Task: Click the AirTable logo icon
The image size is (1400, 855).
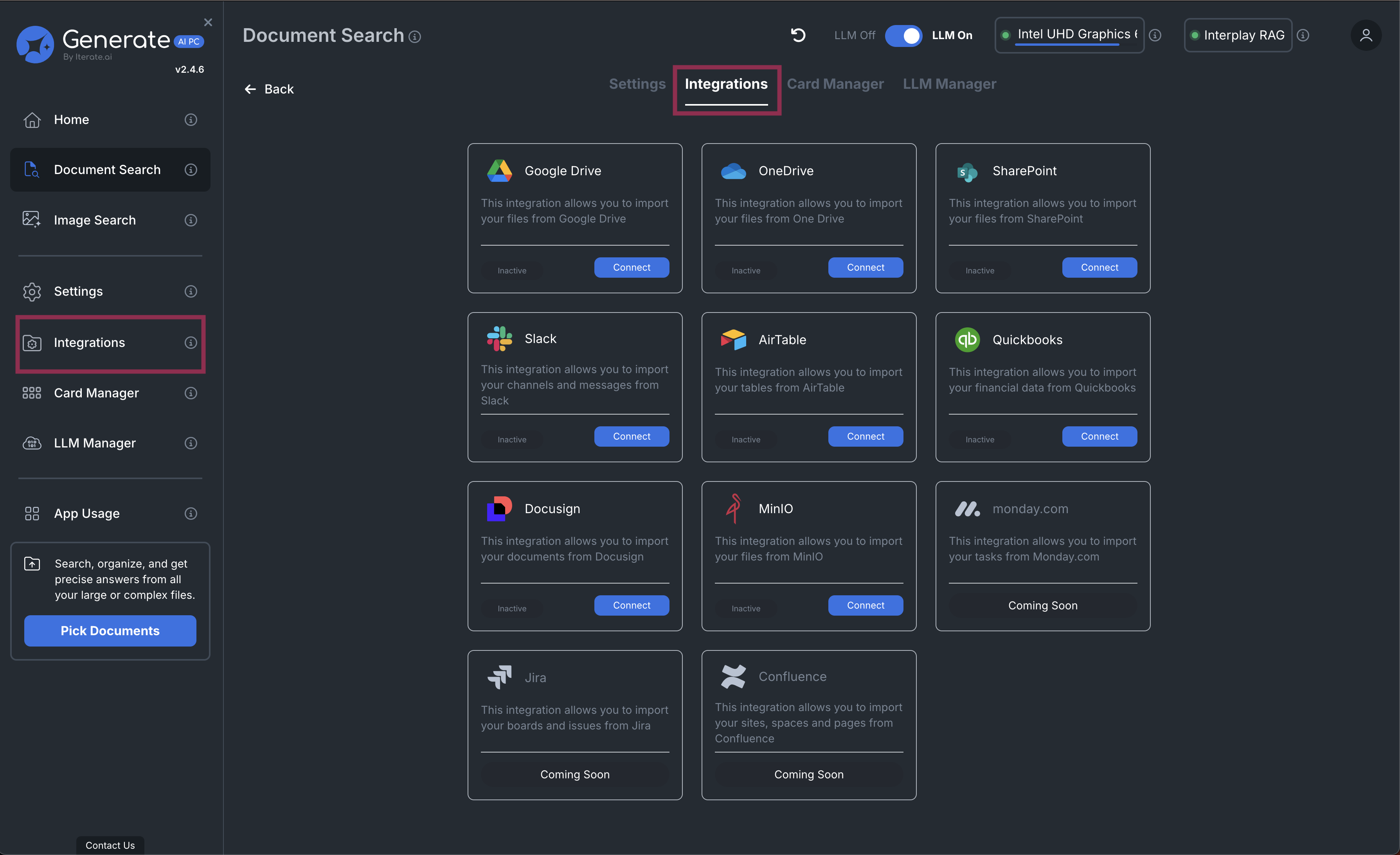Action: 734,340
